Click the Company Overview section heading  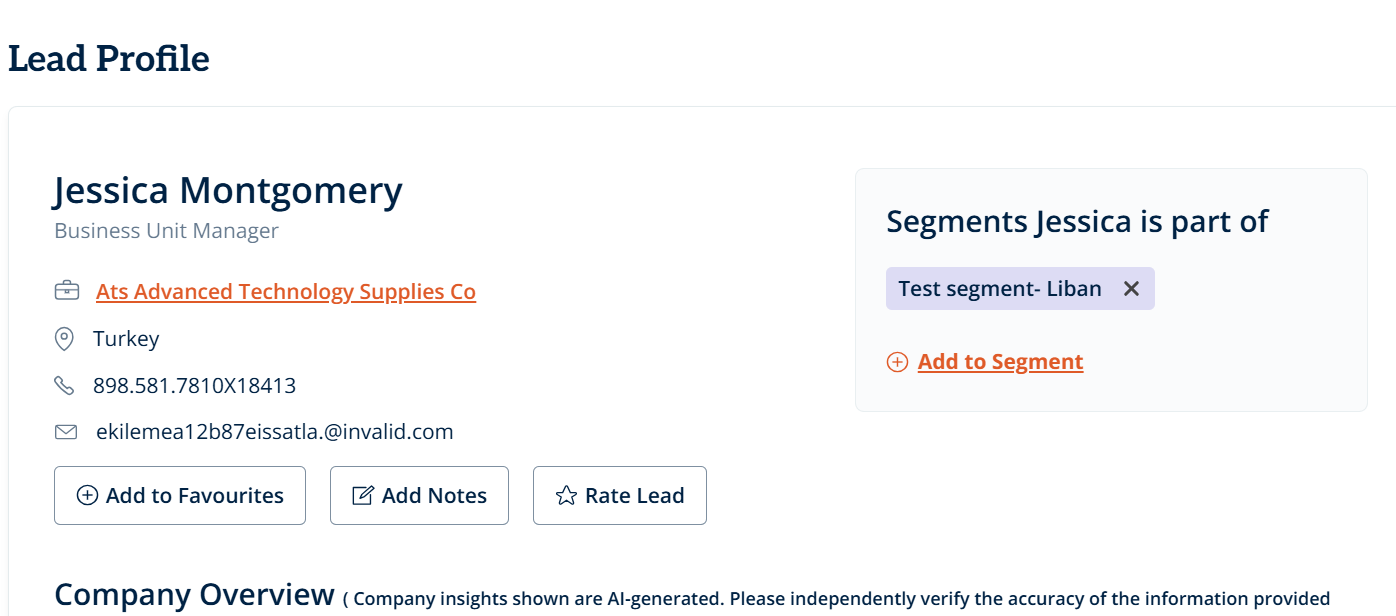click(194, 594)
